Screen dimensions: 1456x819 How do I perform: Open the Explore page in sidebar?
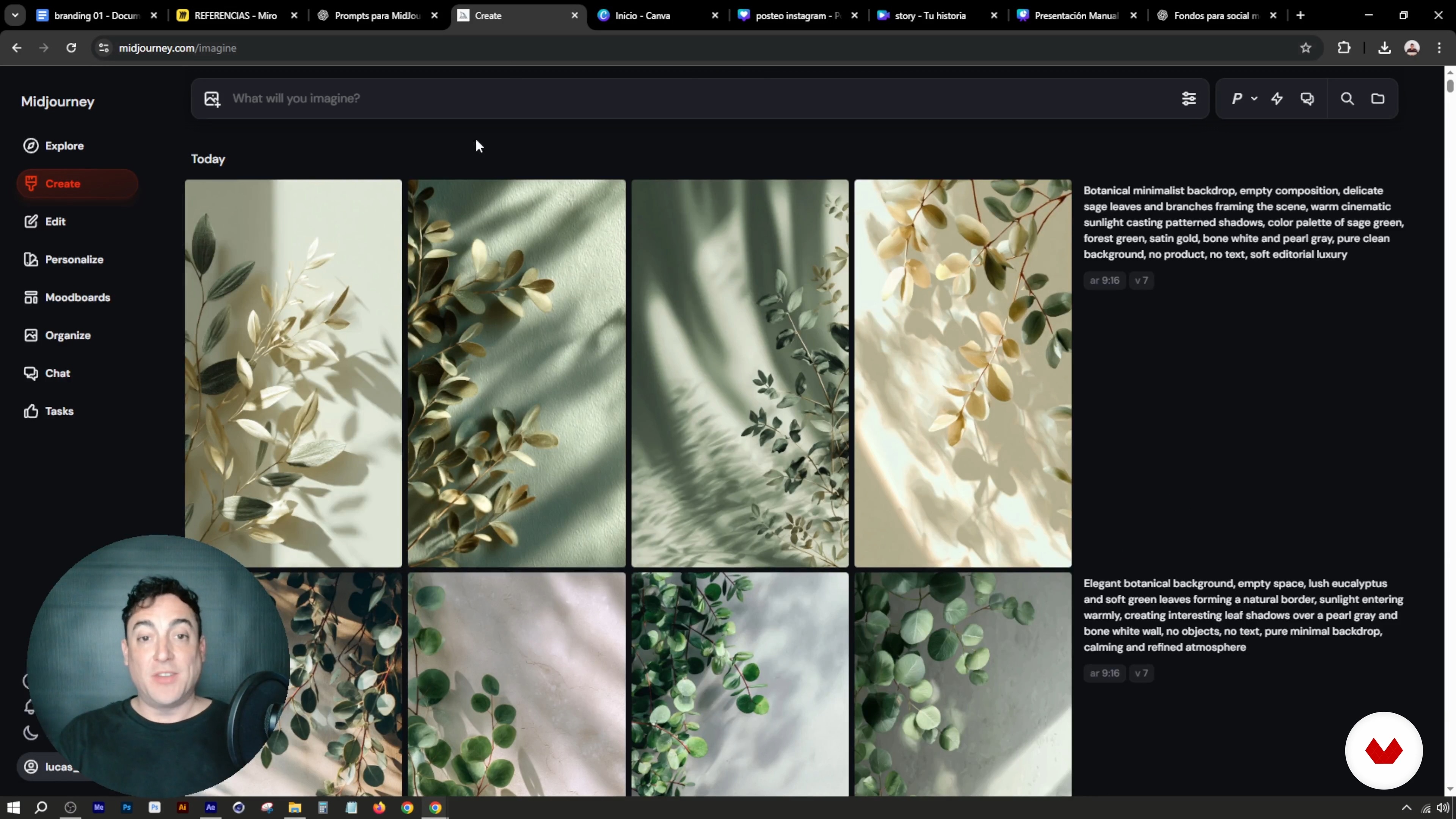[x=54, y=146]
